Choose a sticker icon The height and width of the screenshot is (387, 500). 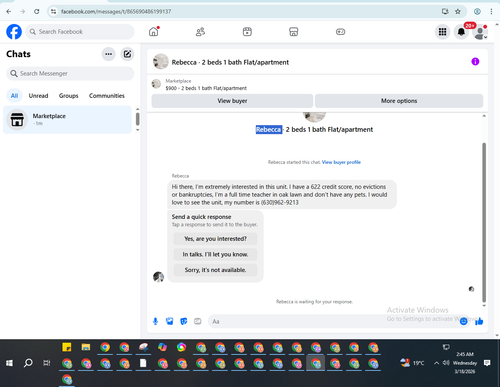coord(184,321)
